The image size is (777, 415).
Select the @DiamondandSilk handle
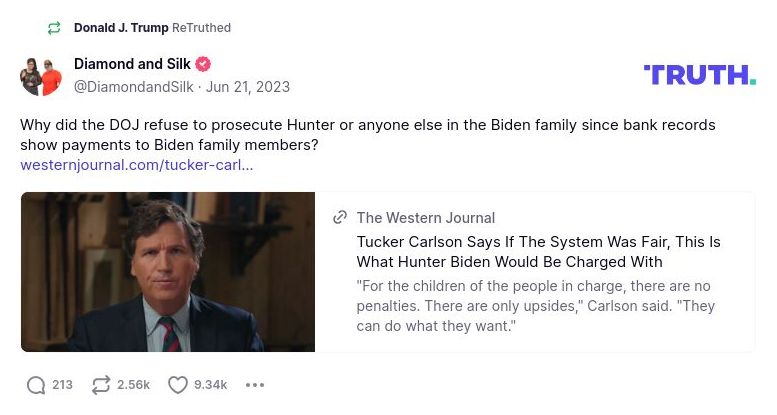coord(134,87)
